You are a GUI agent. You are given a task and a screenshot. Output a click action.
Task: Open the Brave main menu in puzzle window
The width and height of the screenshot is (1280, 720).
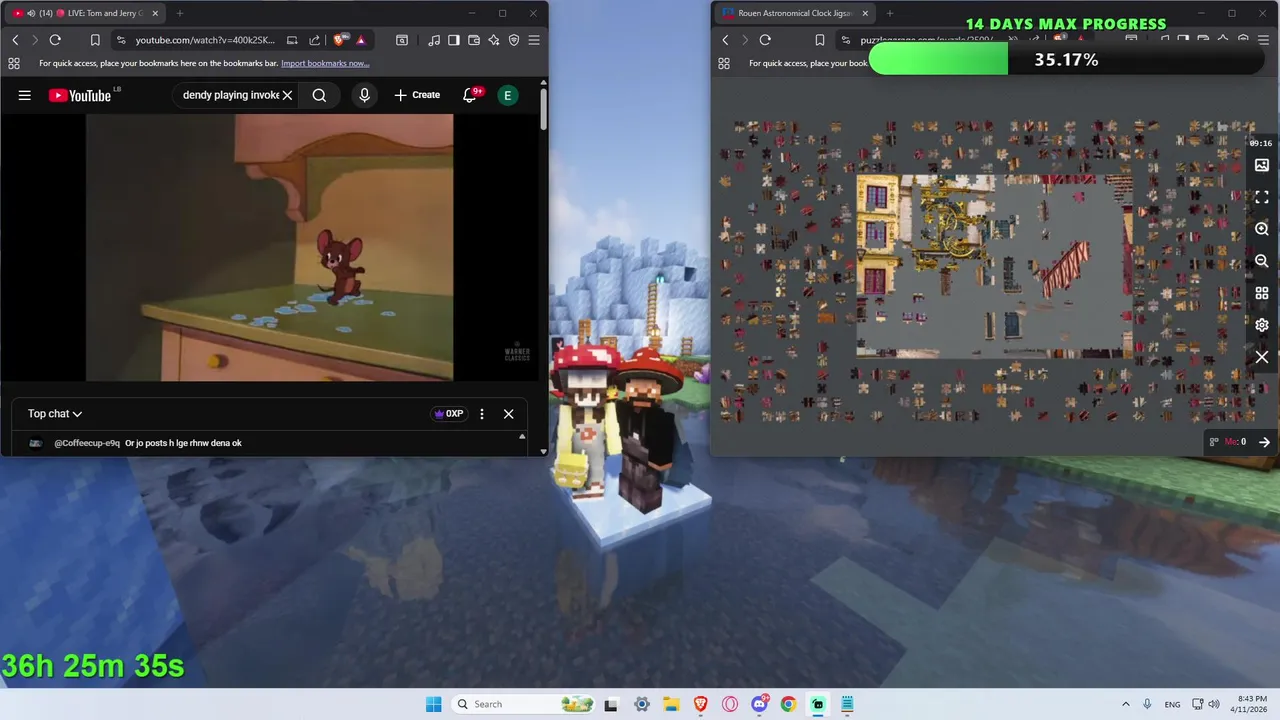coord(1263,40)
